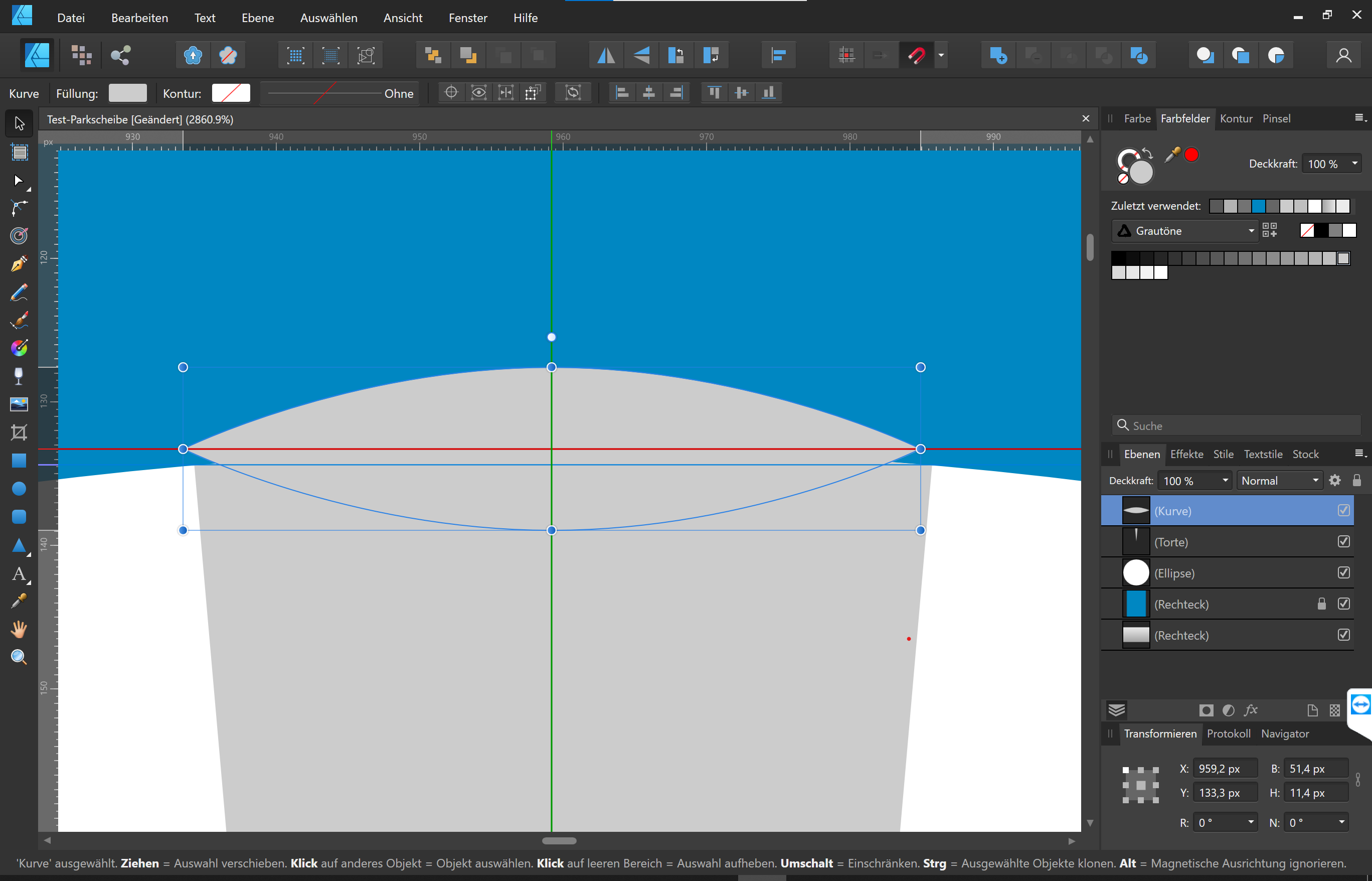This screenshot has height=881, width=1372.
Task: Open the Normal blend mode dropdown
Action: (x=1279, y=481)
